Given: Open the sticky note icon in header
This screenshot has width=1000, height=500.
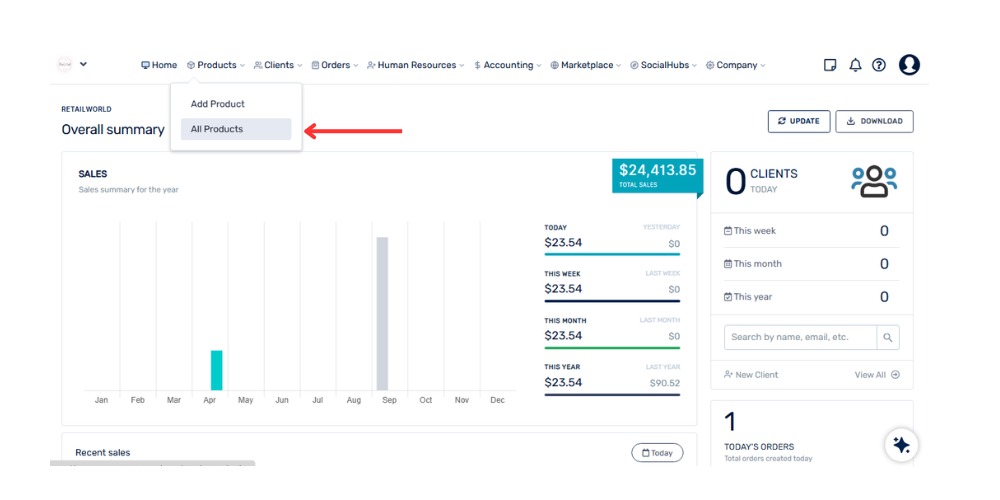Looking at the screenshot, I should [829, 65].
